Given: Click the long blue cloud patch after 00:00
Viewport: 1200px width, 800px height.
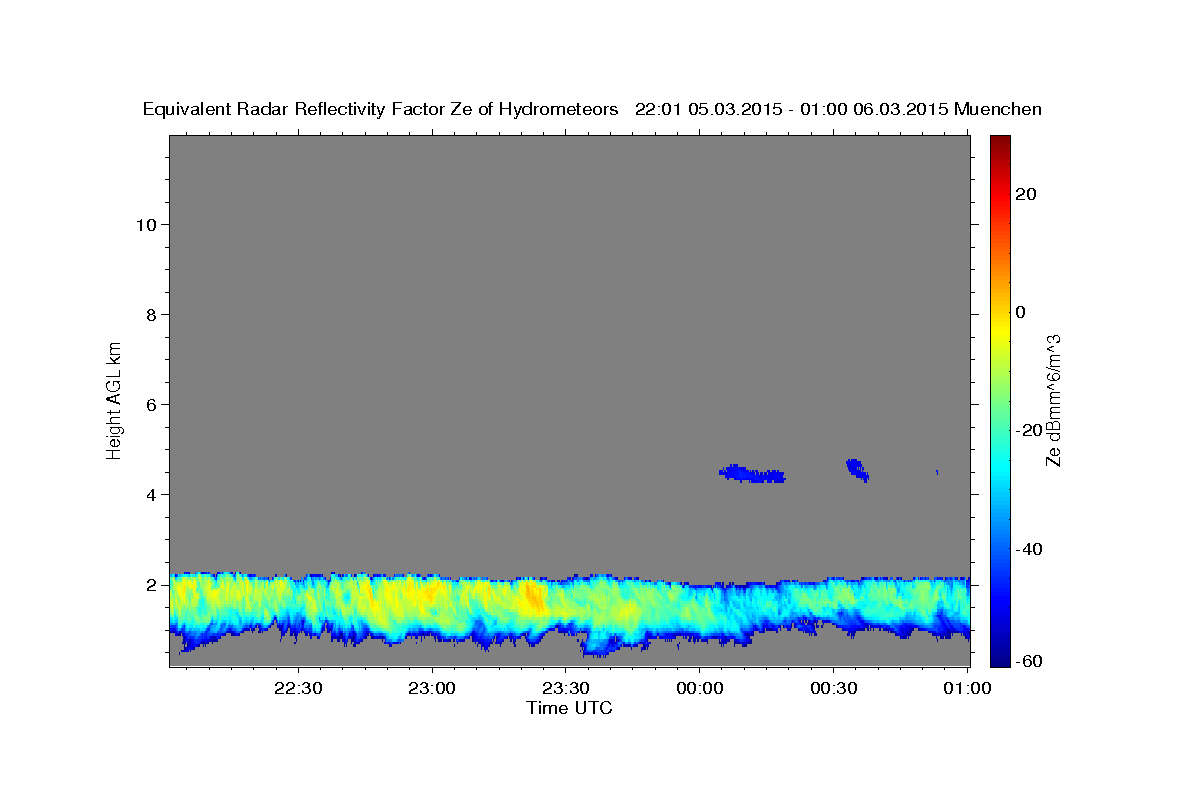Looking at the screenshot, I should point(753,474).
